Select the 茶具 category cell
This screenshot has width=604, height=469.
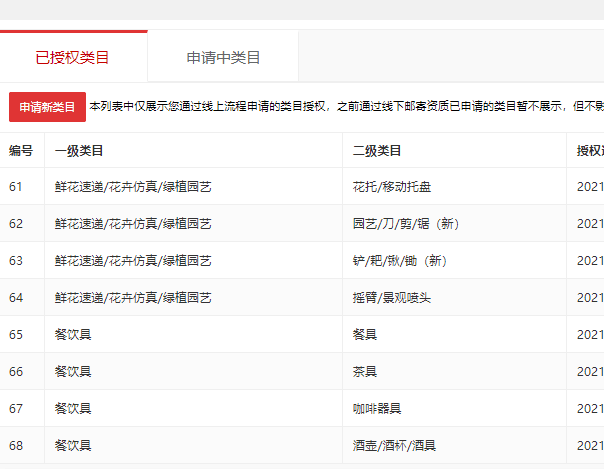pos(365,372)
